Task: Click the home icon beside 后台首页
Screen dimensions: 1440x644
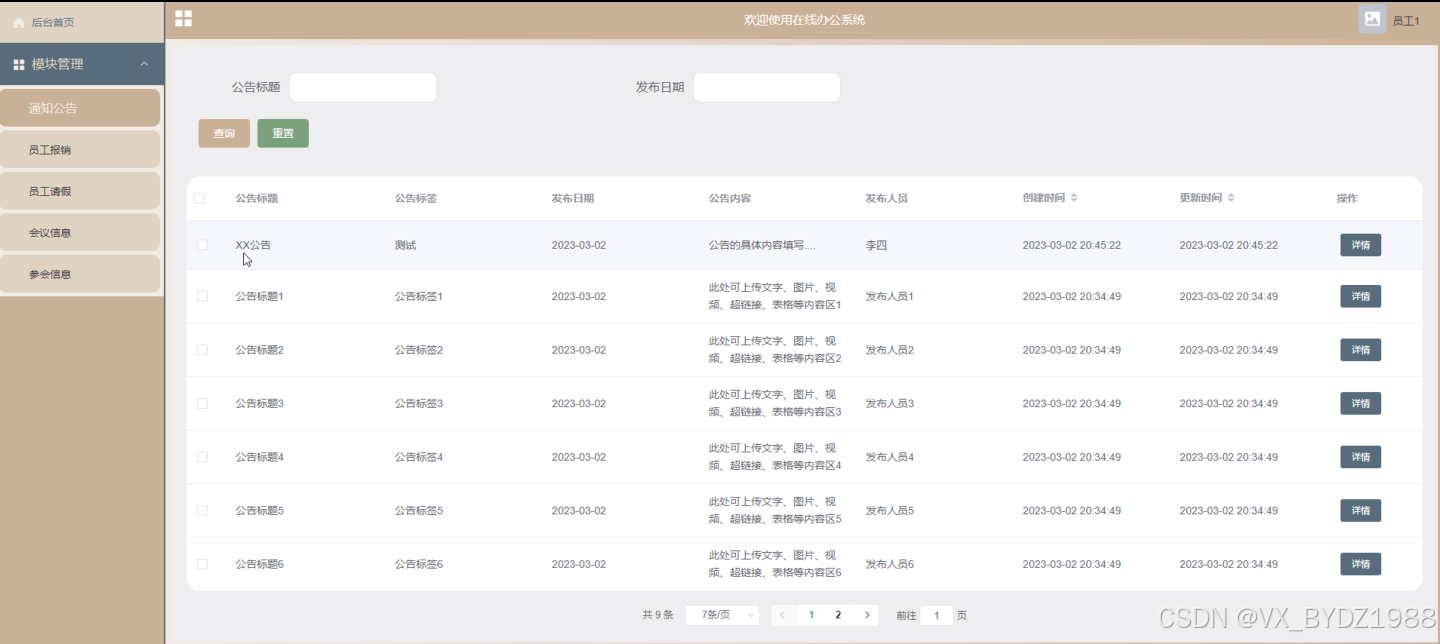Action: [x=19, y=22]
